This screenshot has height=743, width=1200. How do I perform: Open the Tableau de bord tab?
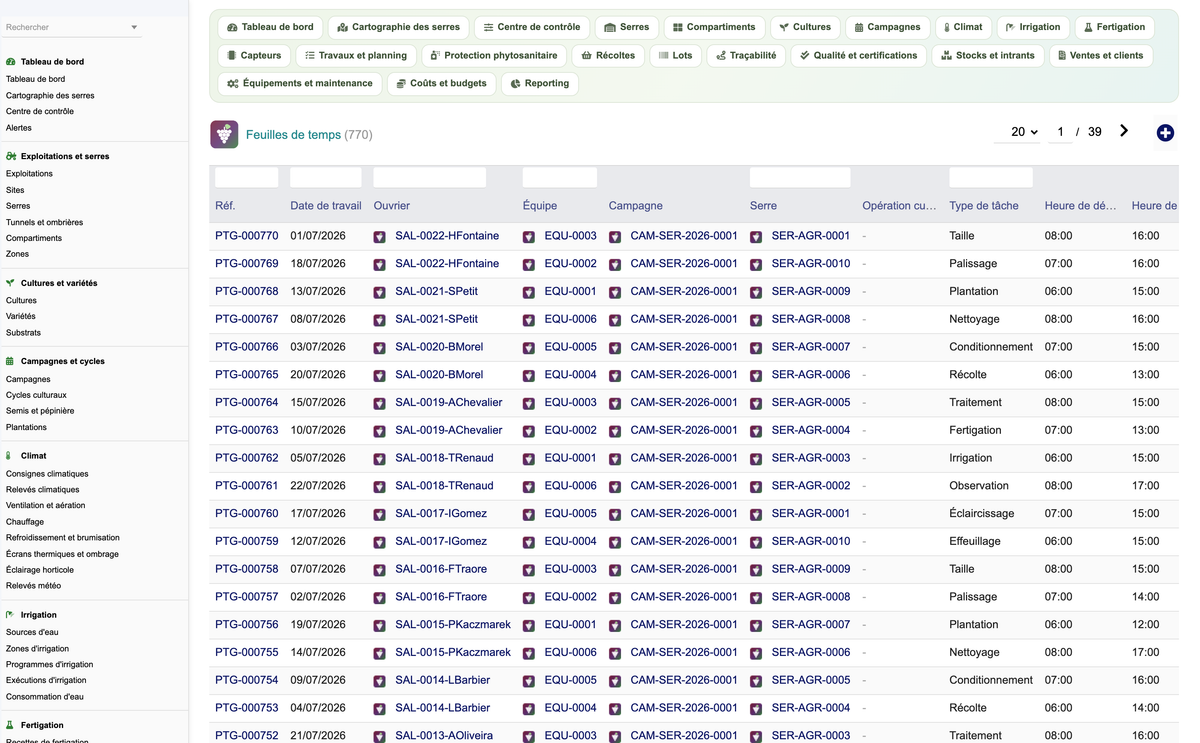270,27
